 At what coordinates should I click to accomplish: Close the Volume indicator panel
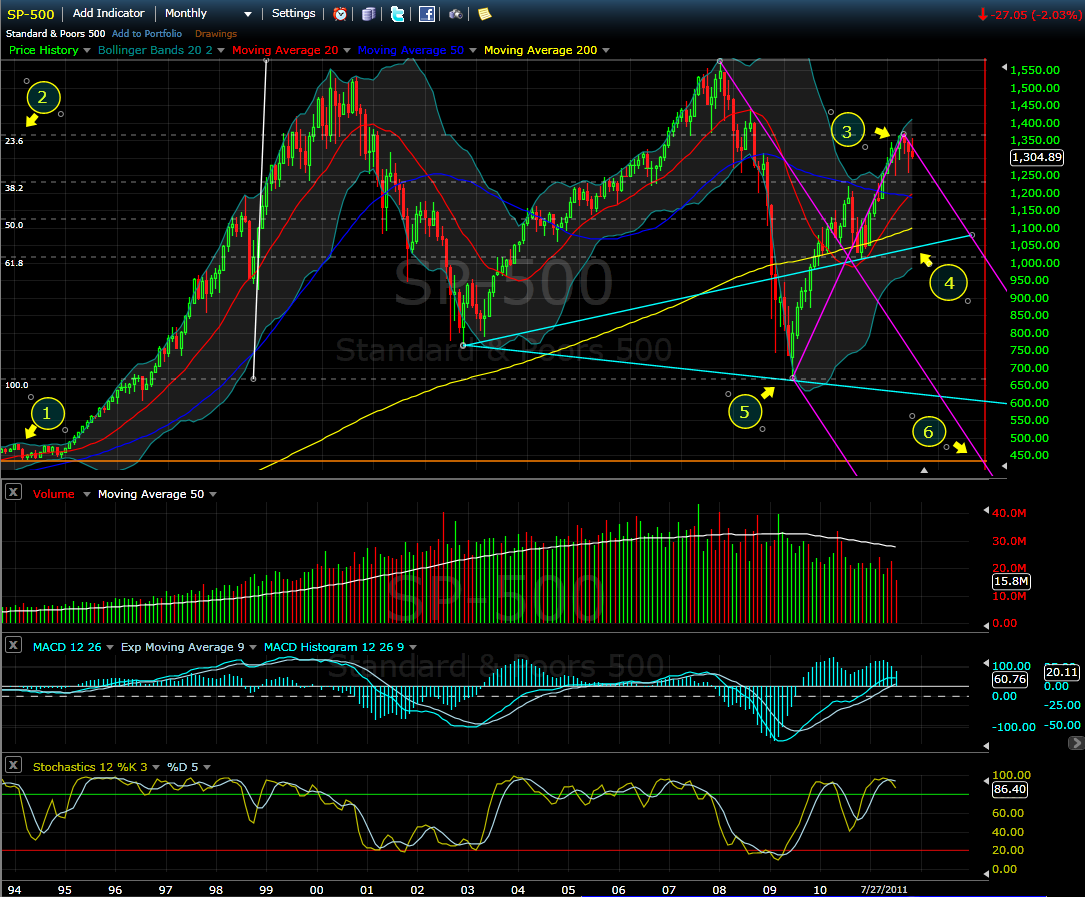(x=13, y=492)
